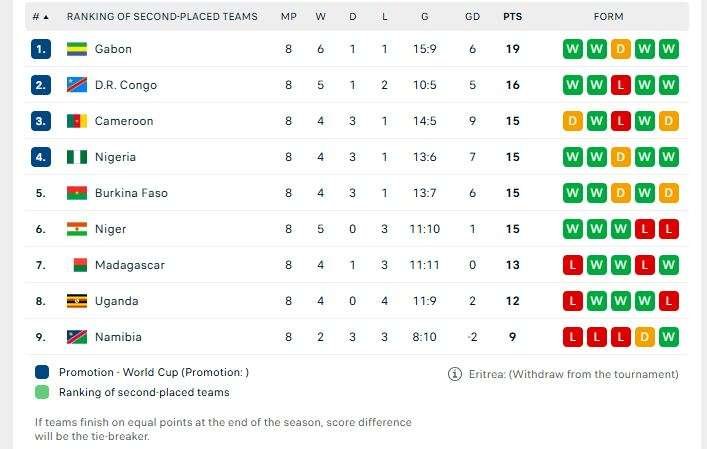This screenshot has width=707, height=449.
Task: Click the Burkina Faso flag icon
Action: (76, 193)
